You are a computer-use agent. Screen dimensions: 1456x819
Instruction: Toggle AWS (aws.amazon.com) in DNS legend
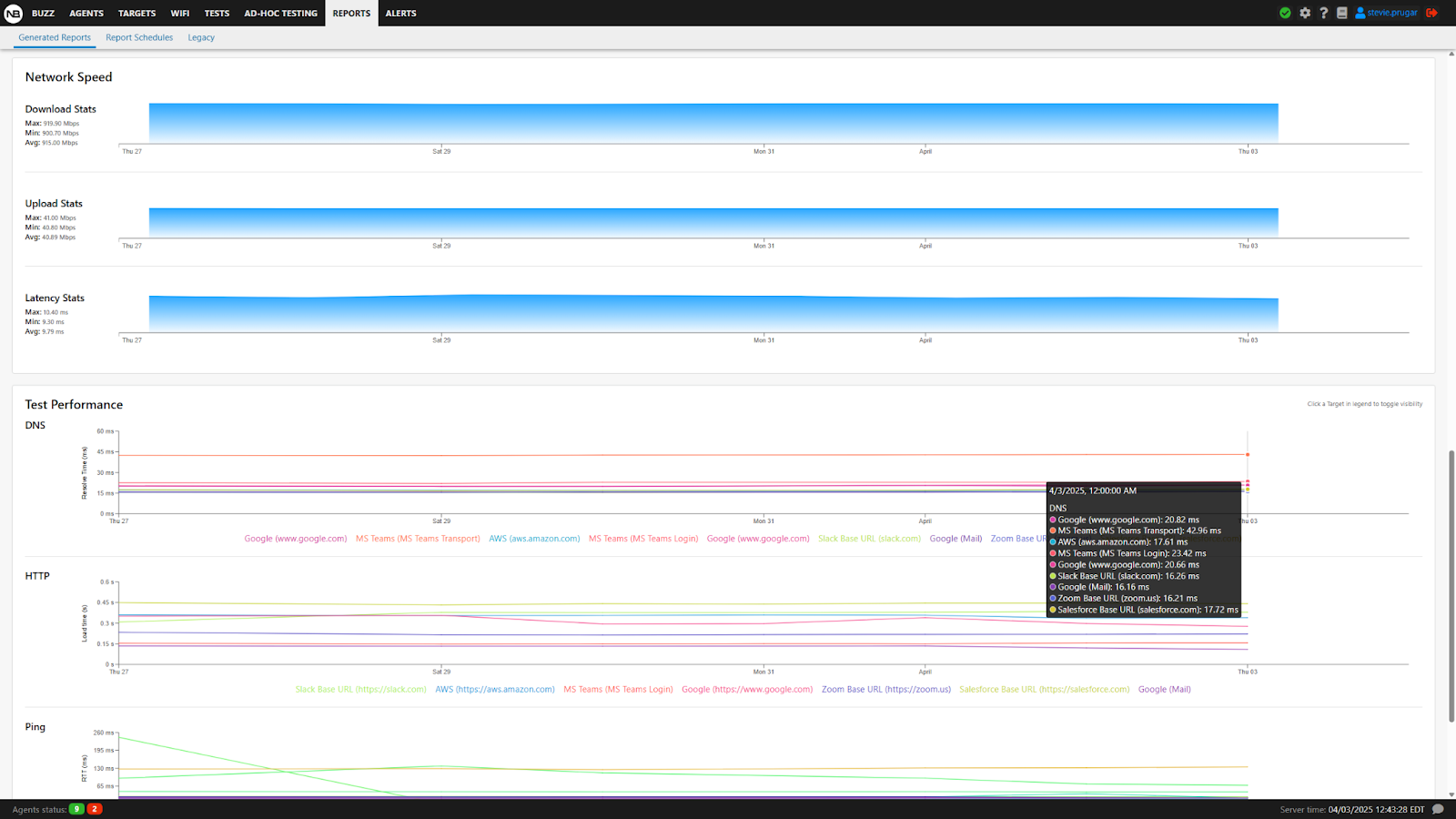coord(534,539)
